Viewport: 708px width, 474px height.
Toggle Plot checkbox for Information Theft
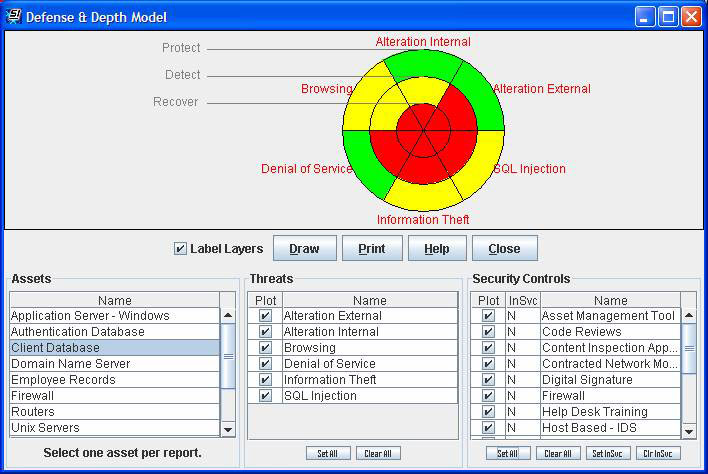[265, 380]
